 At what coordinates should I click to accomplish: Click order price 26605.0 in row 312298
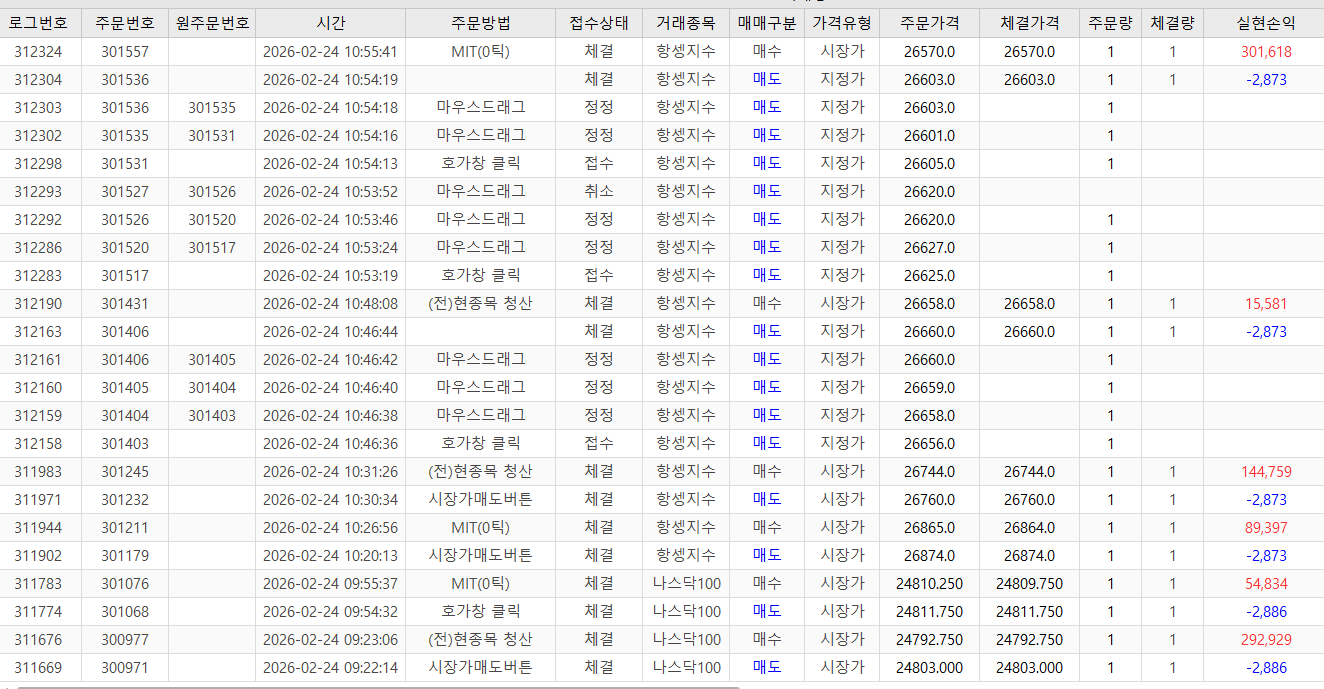pyautogui.click(x=929, y=164)
